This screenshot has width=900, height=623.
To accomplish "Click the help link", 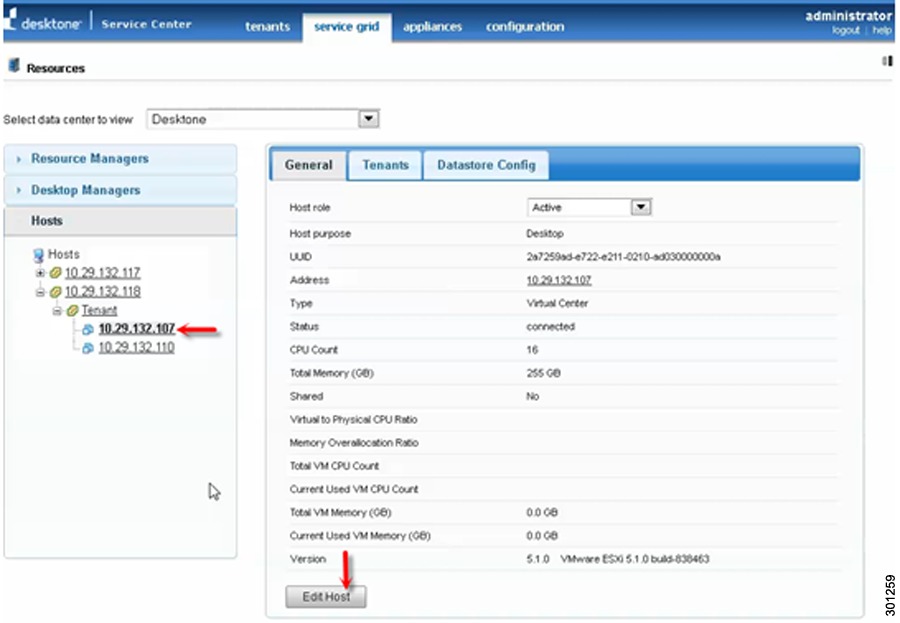I will [882, 30].
